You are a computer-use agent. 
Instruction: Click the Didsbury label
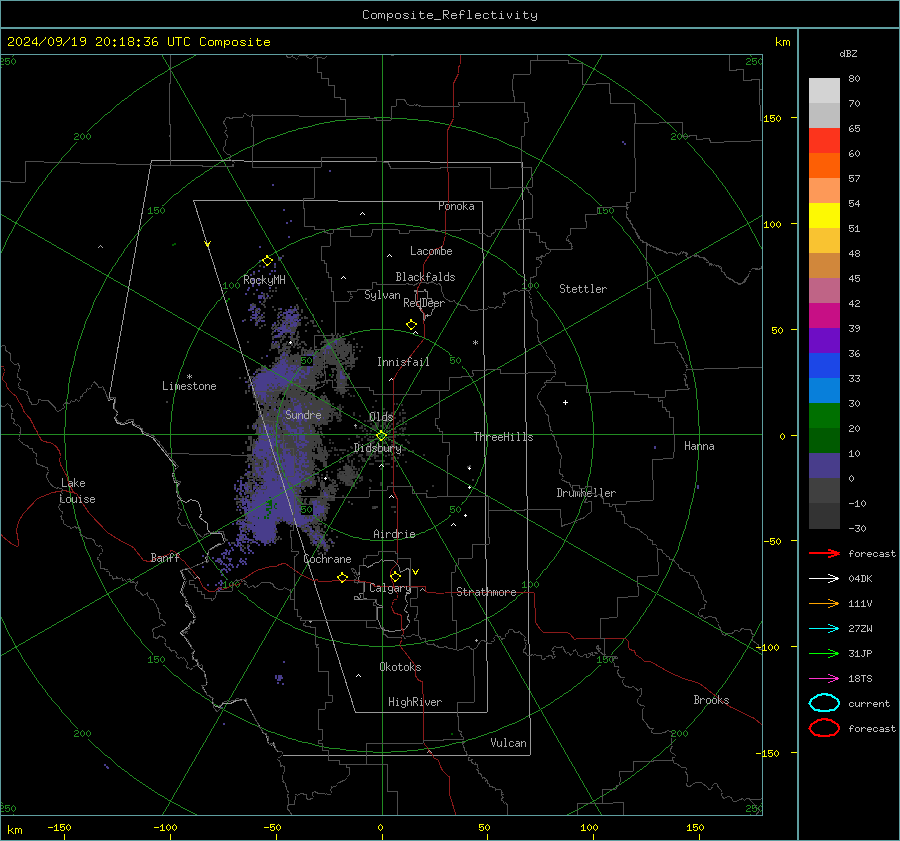[378, 448]
